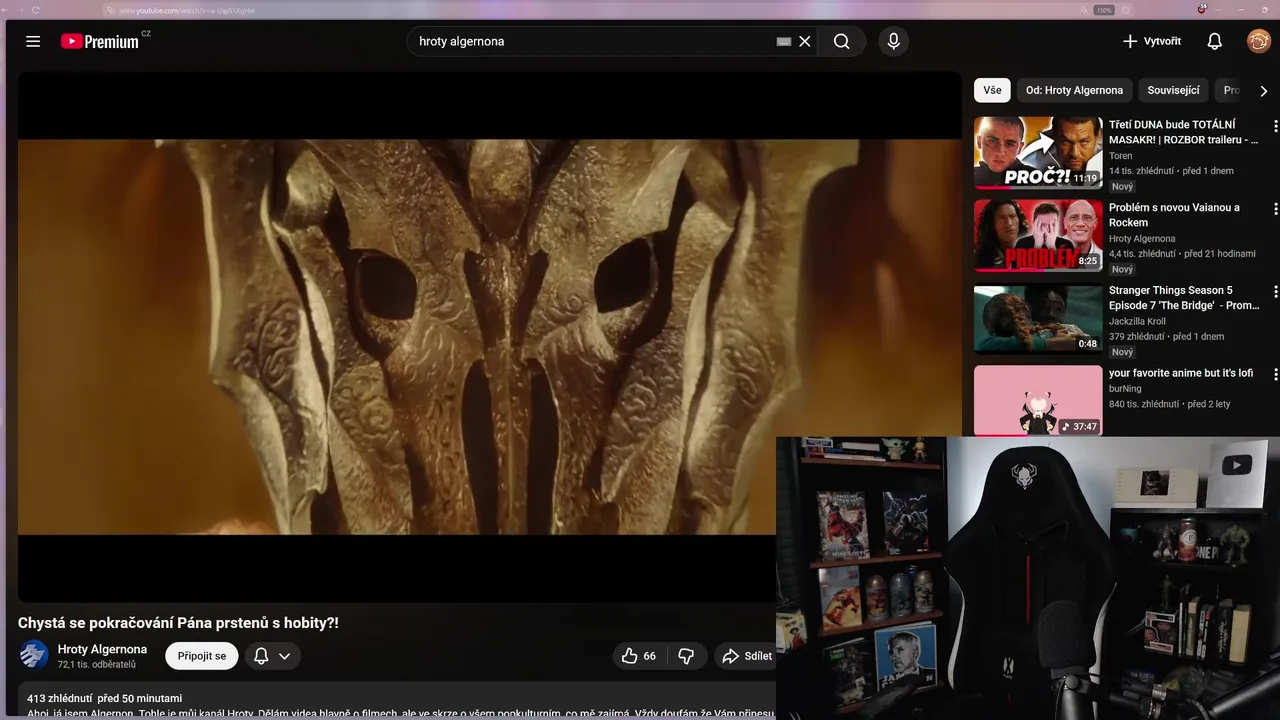Show more chips with right arrow
The image size is (1280, 720).
(x=1263, y=90)
